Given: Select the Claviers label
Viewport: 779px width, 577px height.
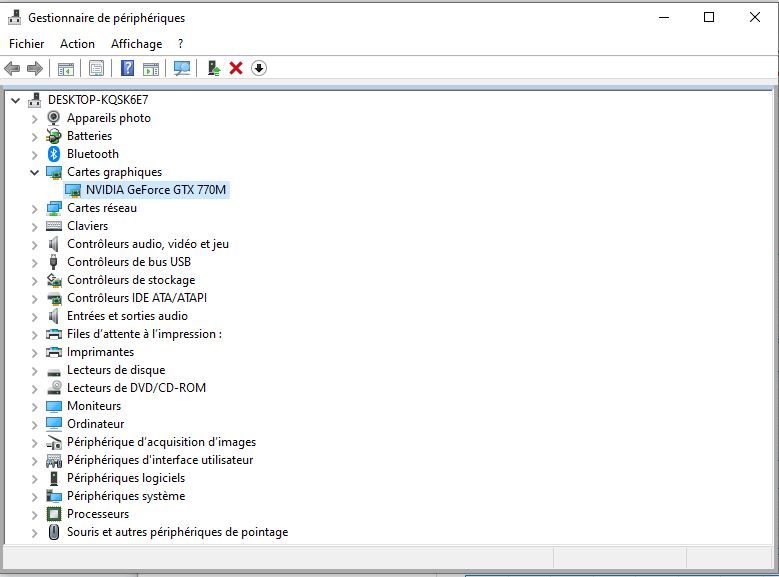Looking at the screenshot, I should 87,226.
